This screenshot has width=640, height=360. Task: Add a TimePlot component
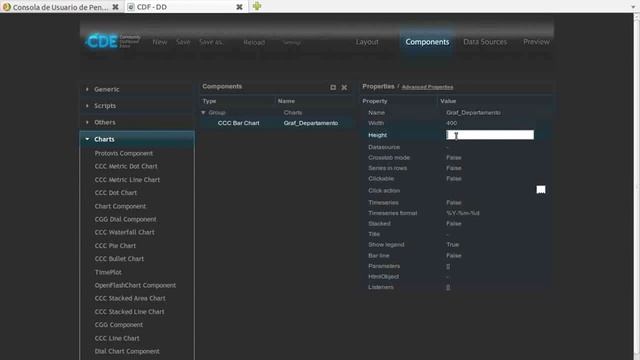[x=108, y=272]
